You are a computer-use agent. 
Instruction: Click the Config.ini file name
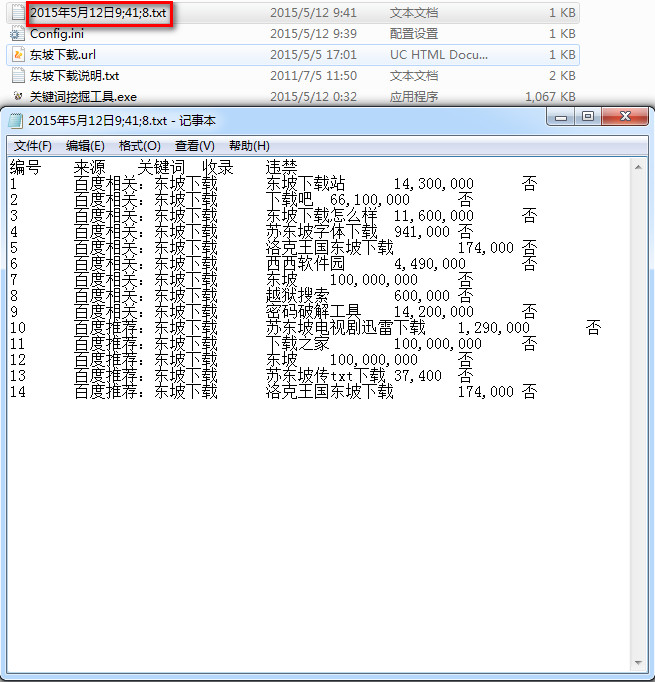pyautogui.click(x=57, y=33)
